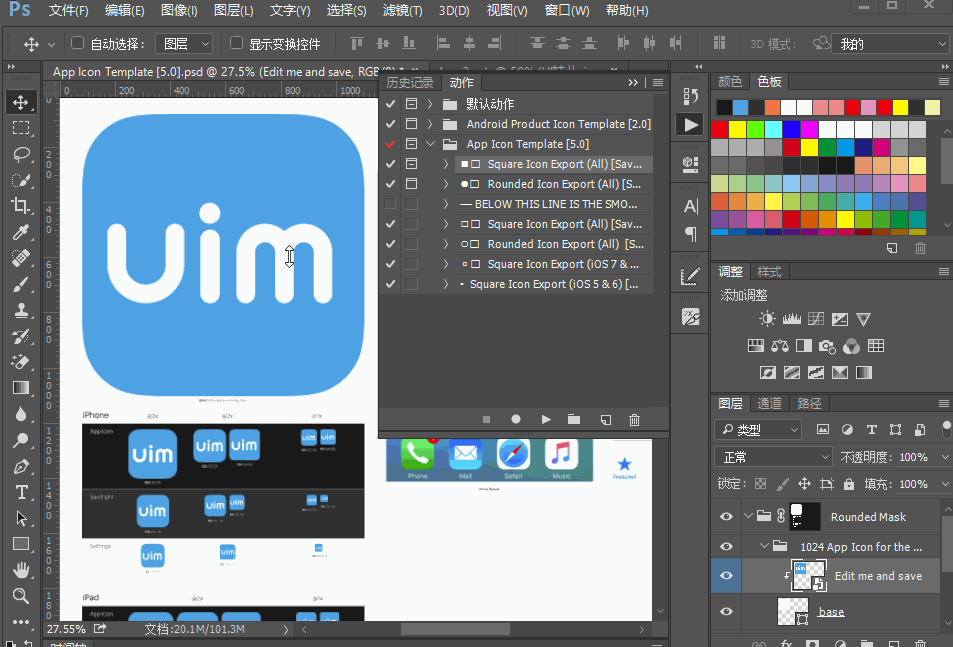953x647 pixels.
Task: Open the 滤镜(T) menu
Action: (402, 10)
